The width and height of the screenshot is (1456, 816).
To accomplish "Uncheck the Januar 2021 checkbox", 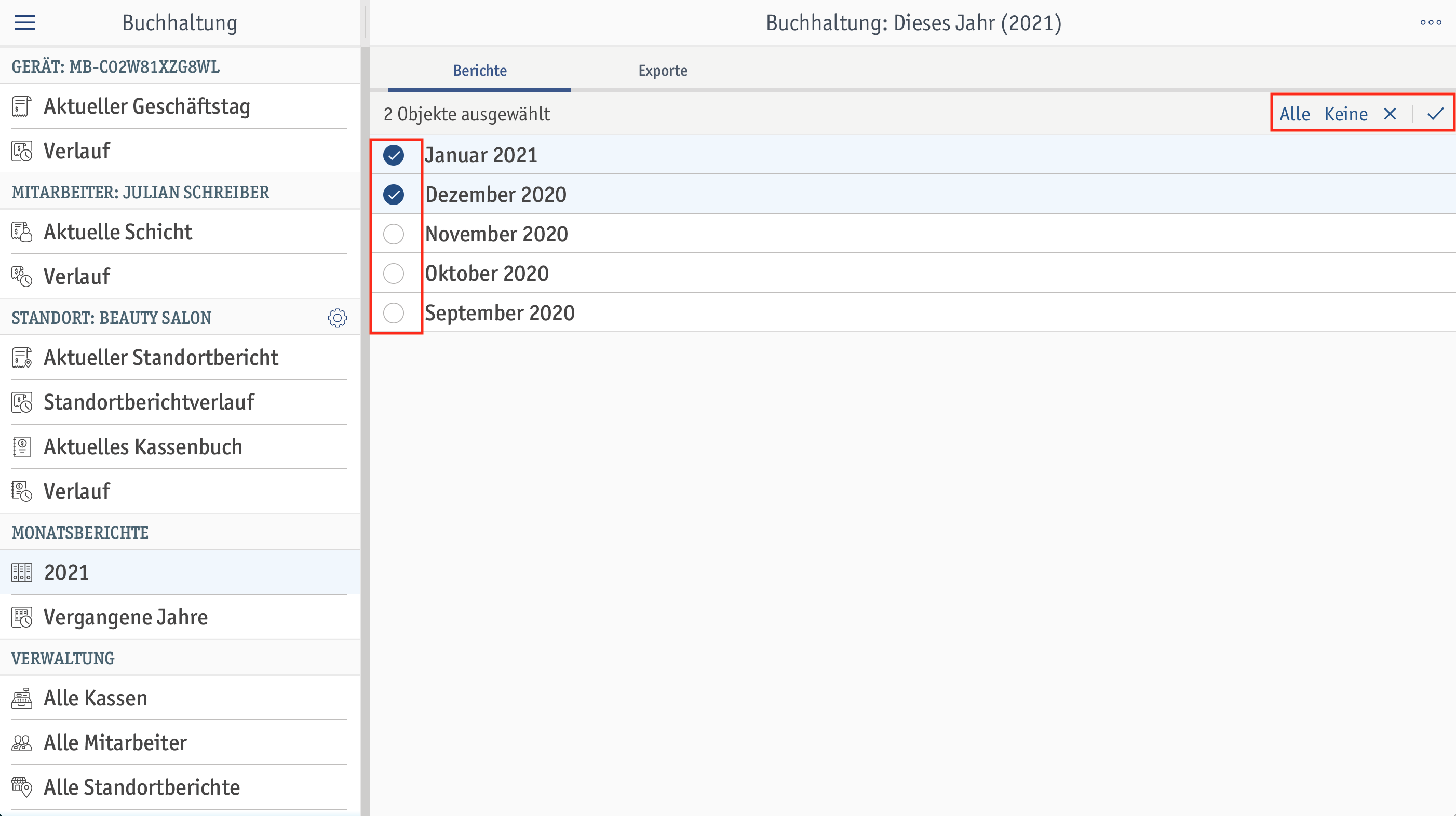I will click(x=394, y=155).
